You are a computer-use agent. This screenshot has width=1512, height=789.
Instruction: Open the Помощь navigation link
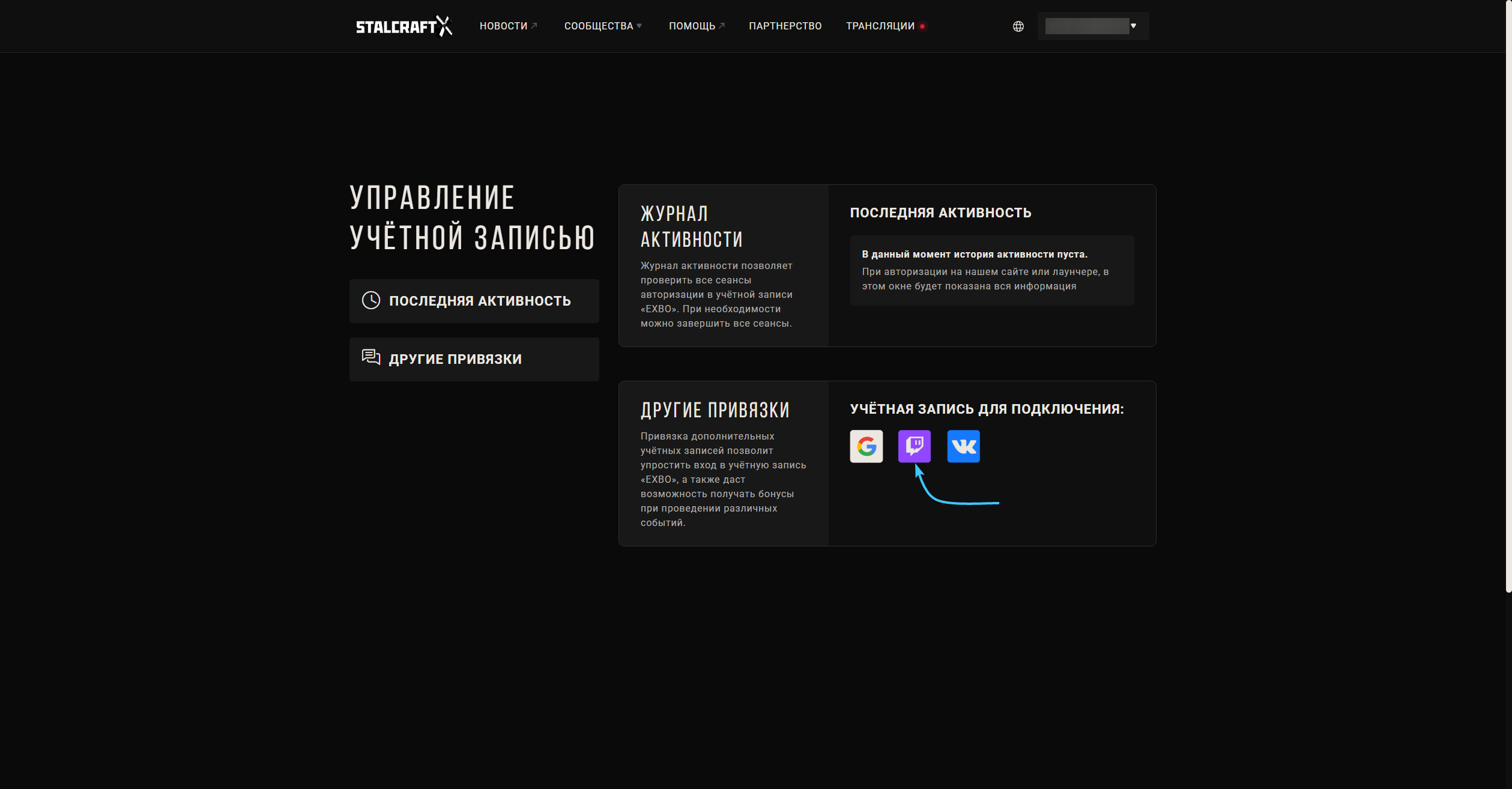692,26
